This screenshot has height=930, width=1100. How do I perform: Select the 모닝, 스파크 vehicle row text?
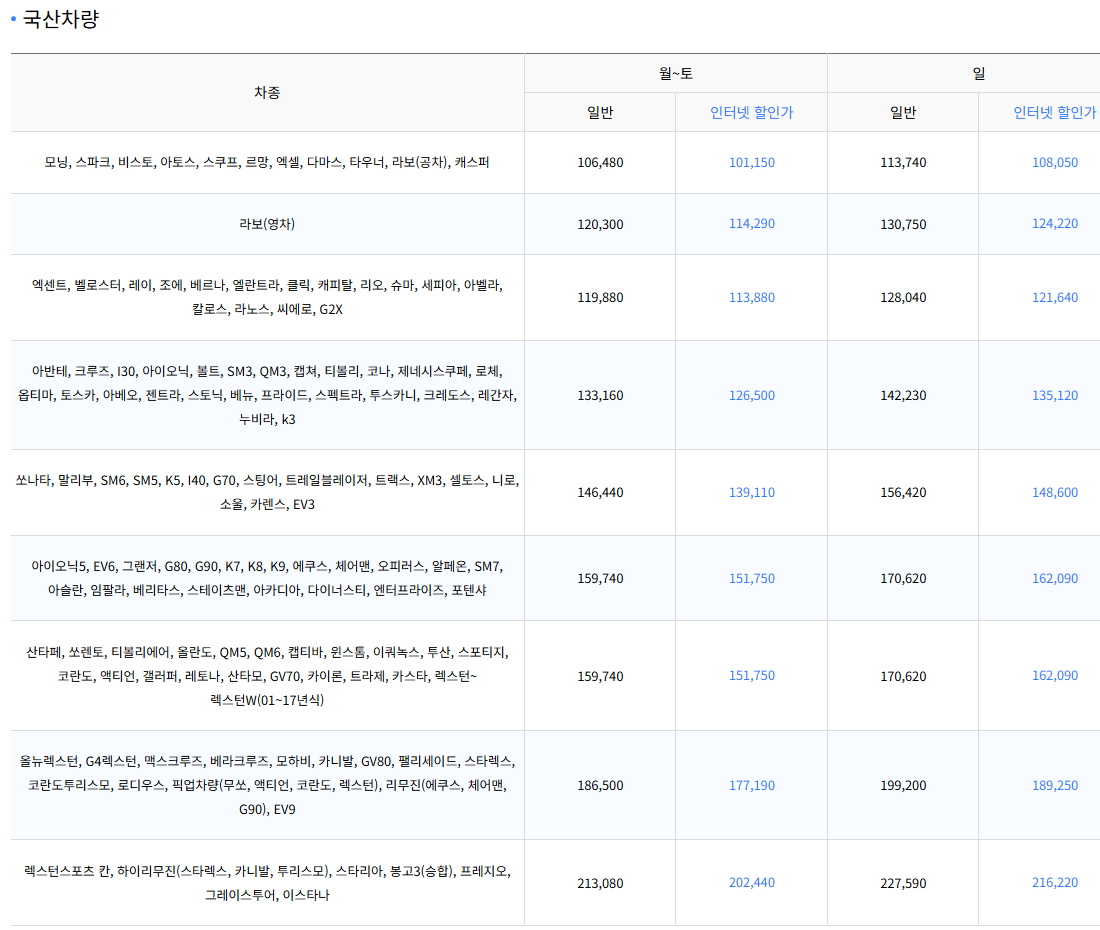(267, 162)
